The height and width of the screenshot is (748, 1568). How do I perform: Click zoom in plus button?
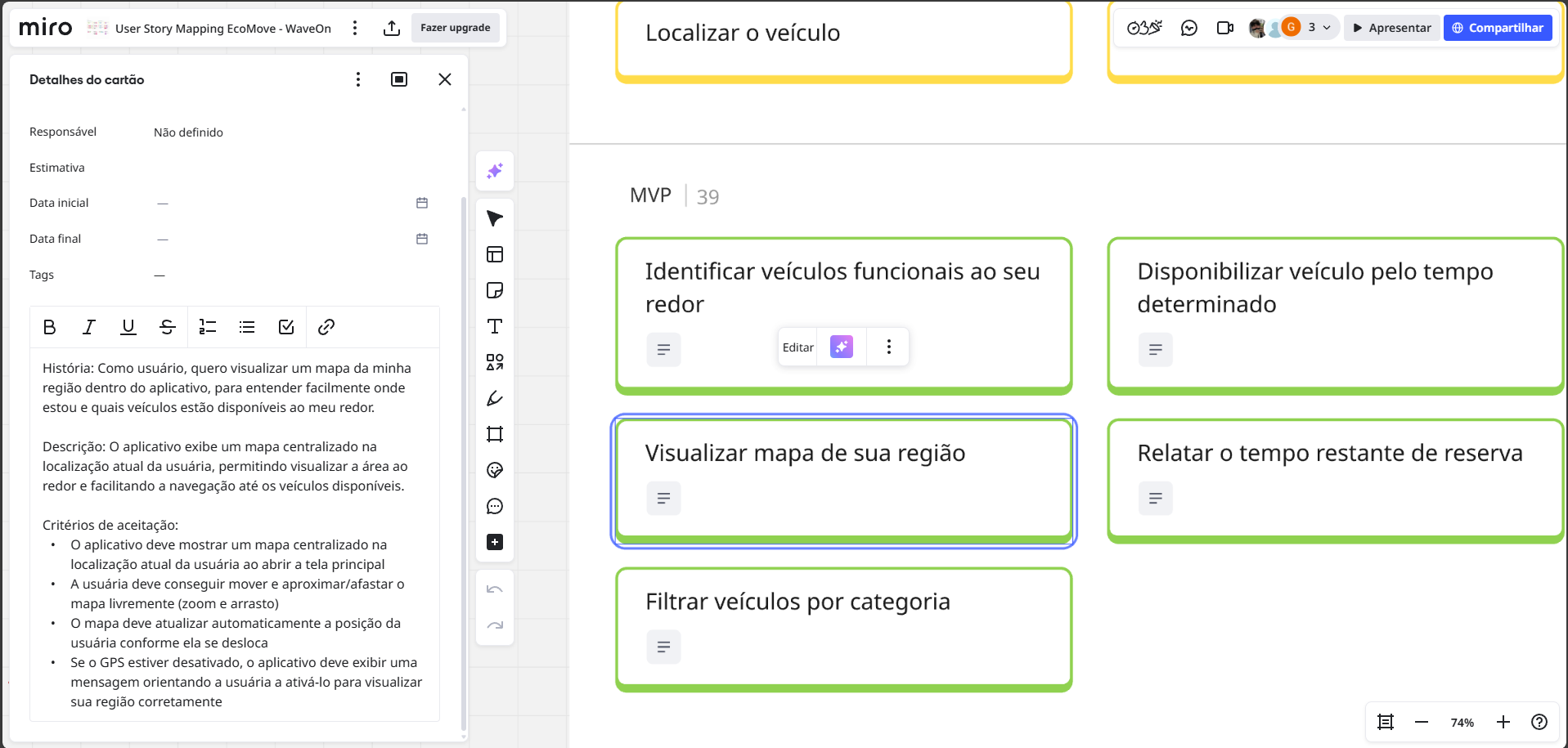click(x=1503, y=722)
